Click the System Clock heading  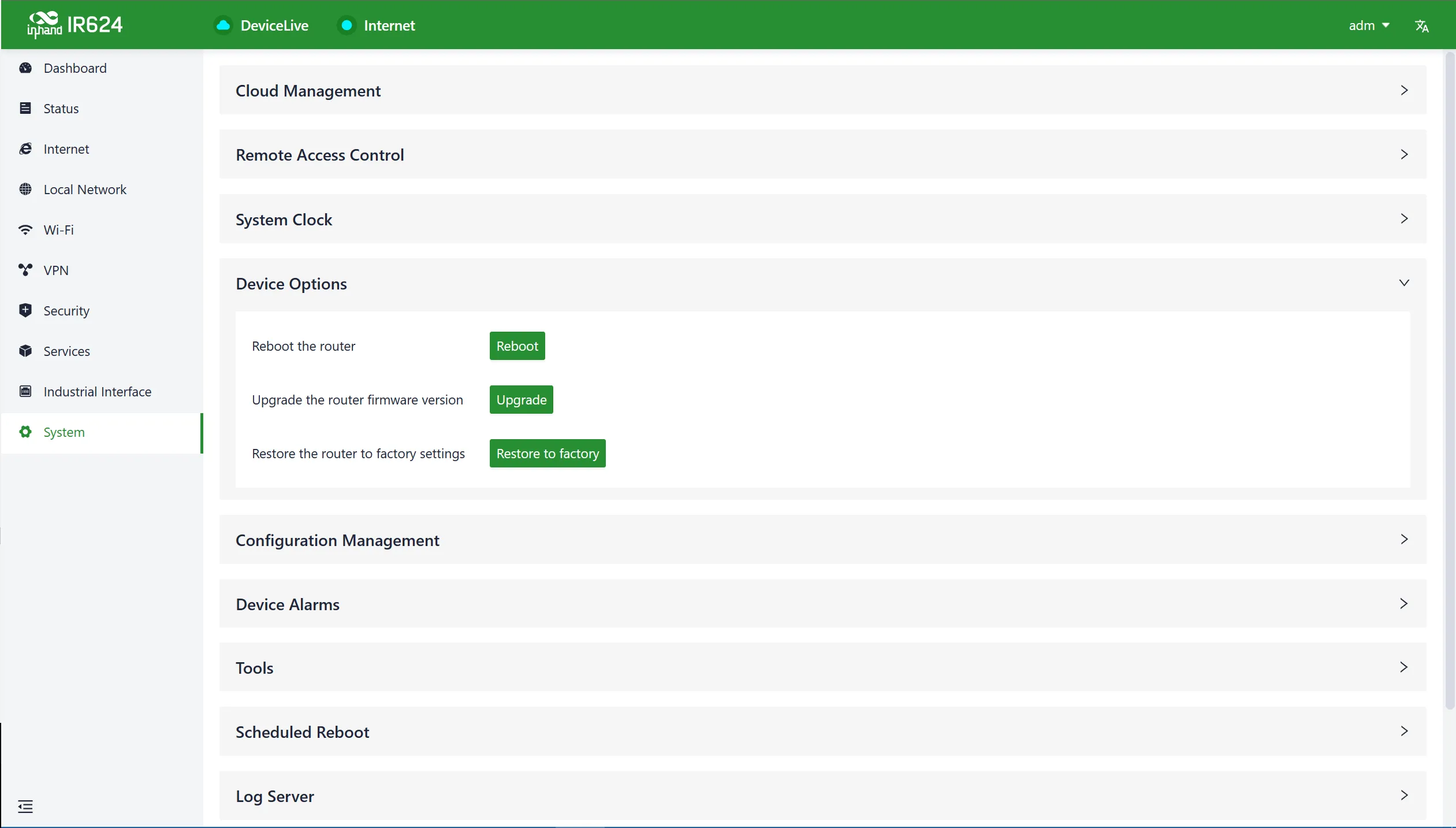[284, 220]
